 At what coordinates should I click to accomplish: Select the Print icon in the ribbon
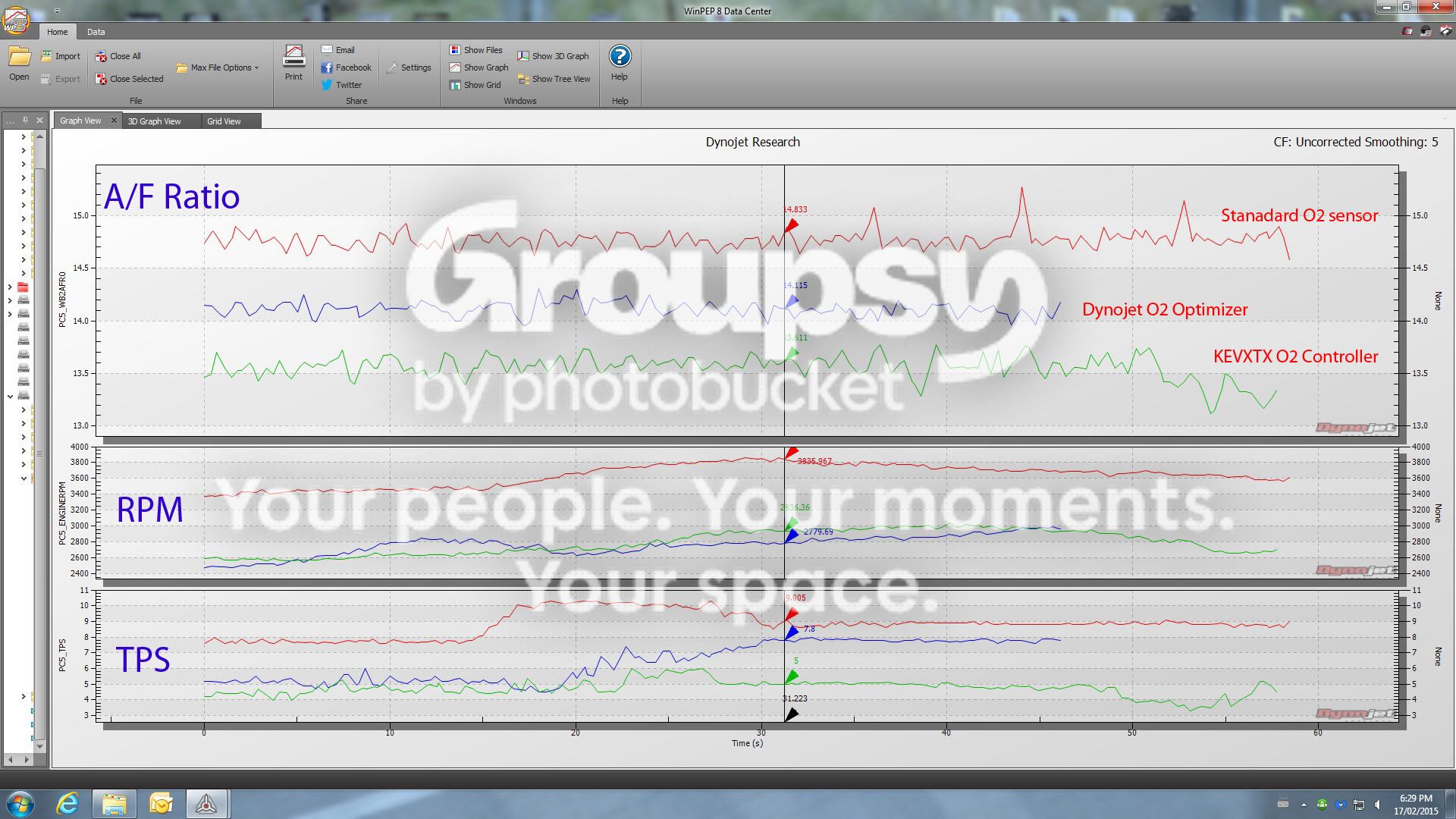click(x=293, y=57)
